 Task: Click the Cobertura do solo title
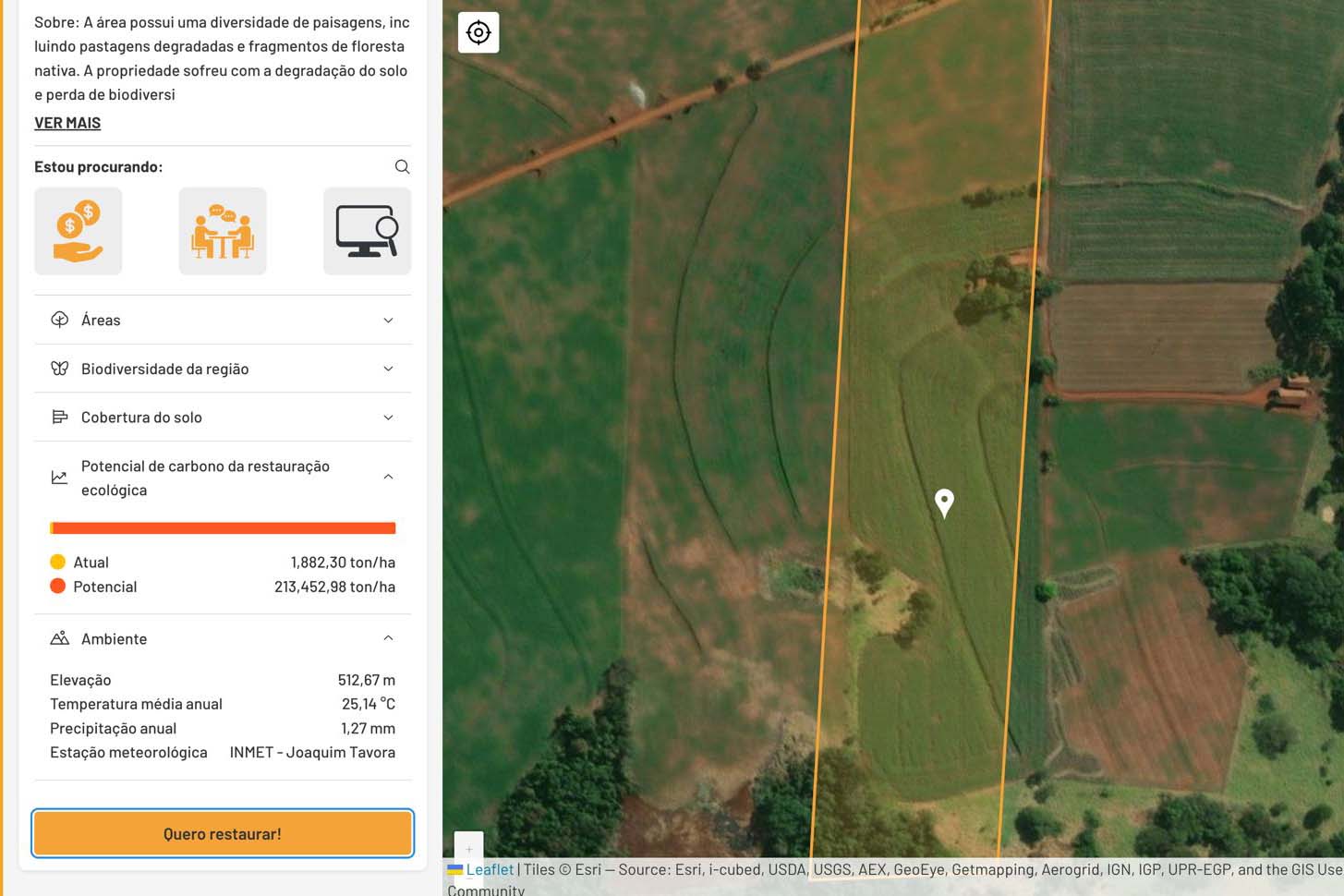(141, 417)
